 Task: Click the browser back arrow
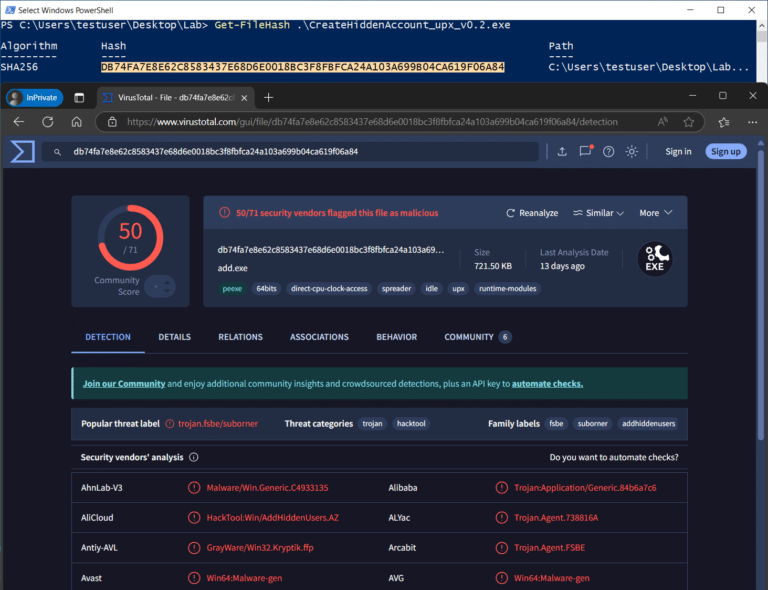pos(19,122)
